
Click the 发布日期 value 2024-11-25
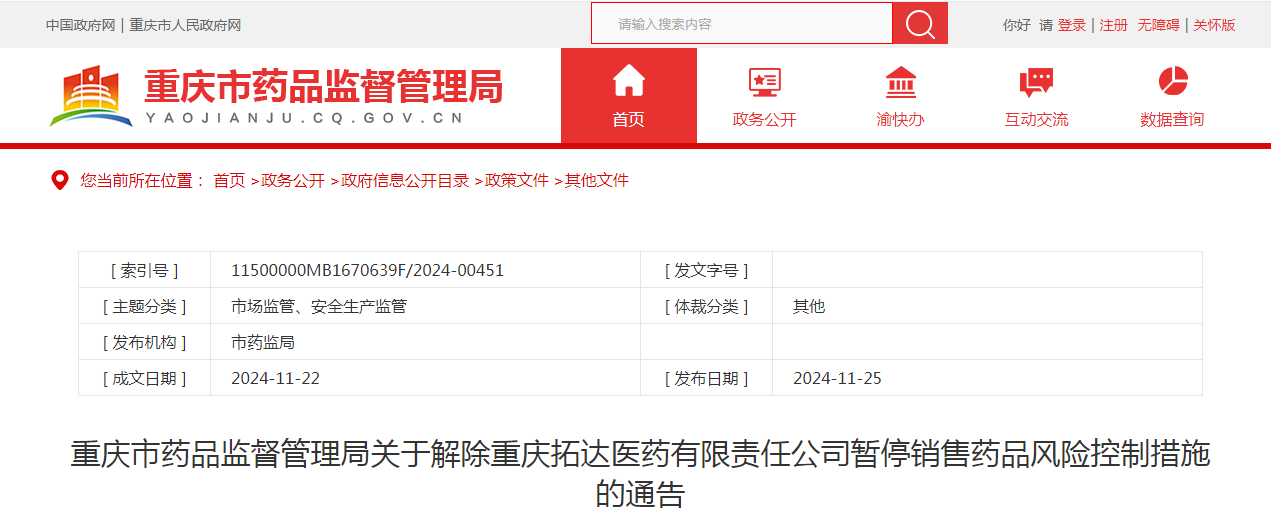point(837,379)
